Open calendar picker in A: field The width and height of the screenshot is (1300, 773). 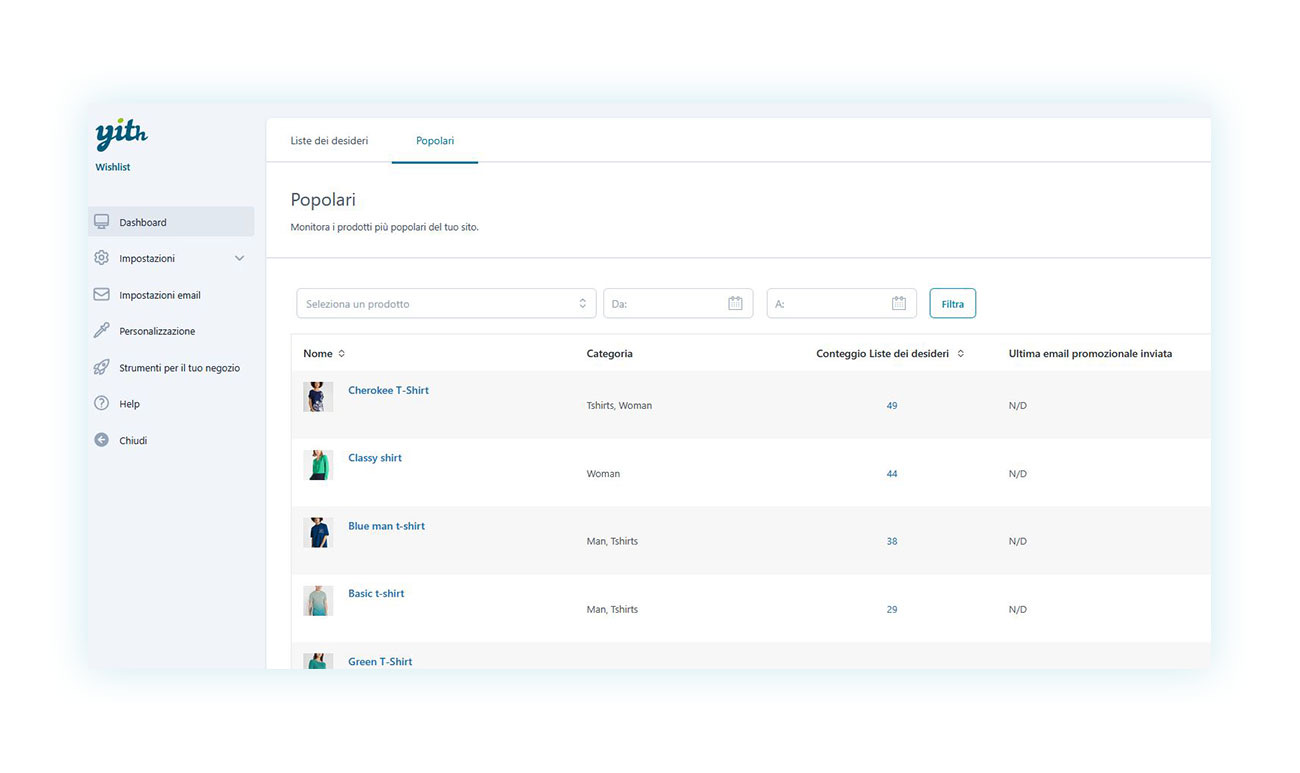pyautogui.click(x=898, y=304)
